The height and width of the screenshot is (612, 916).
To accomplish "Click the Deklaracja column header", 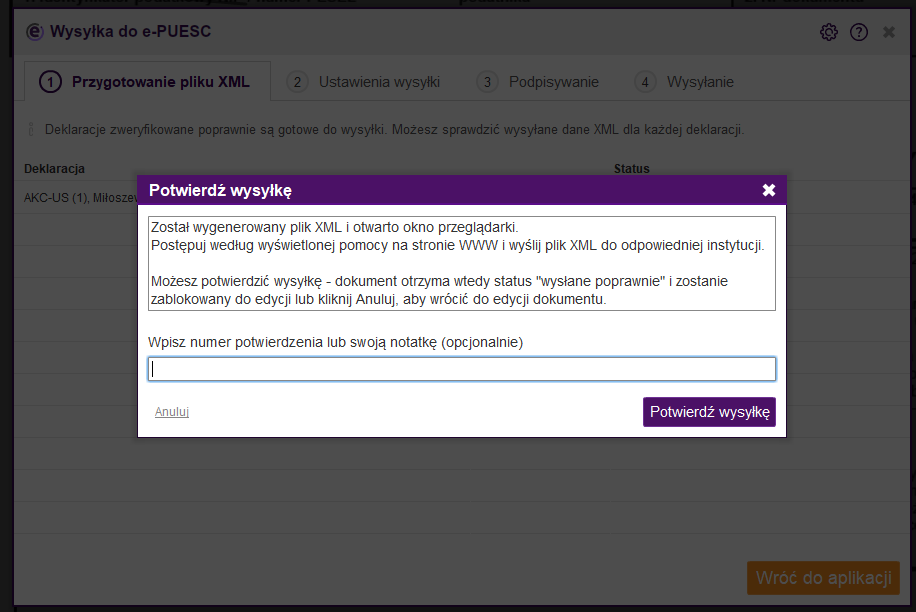I will (54, 169).
